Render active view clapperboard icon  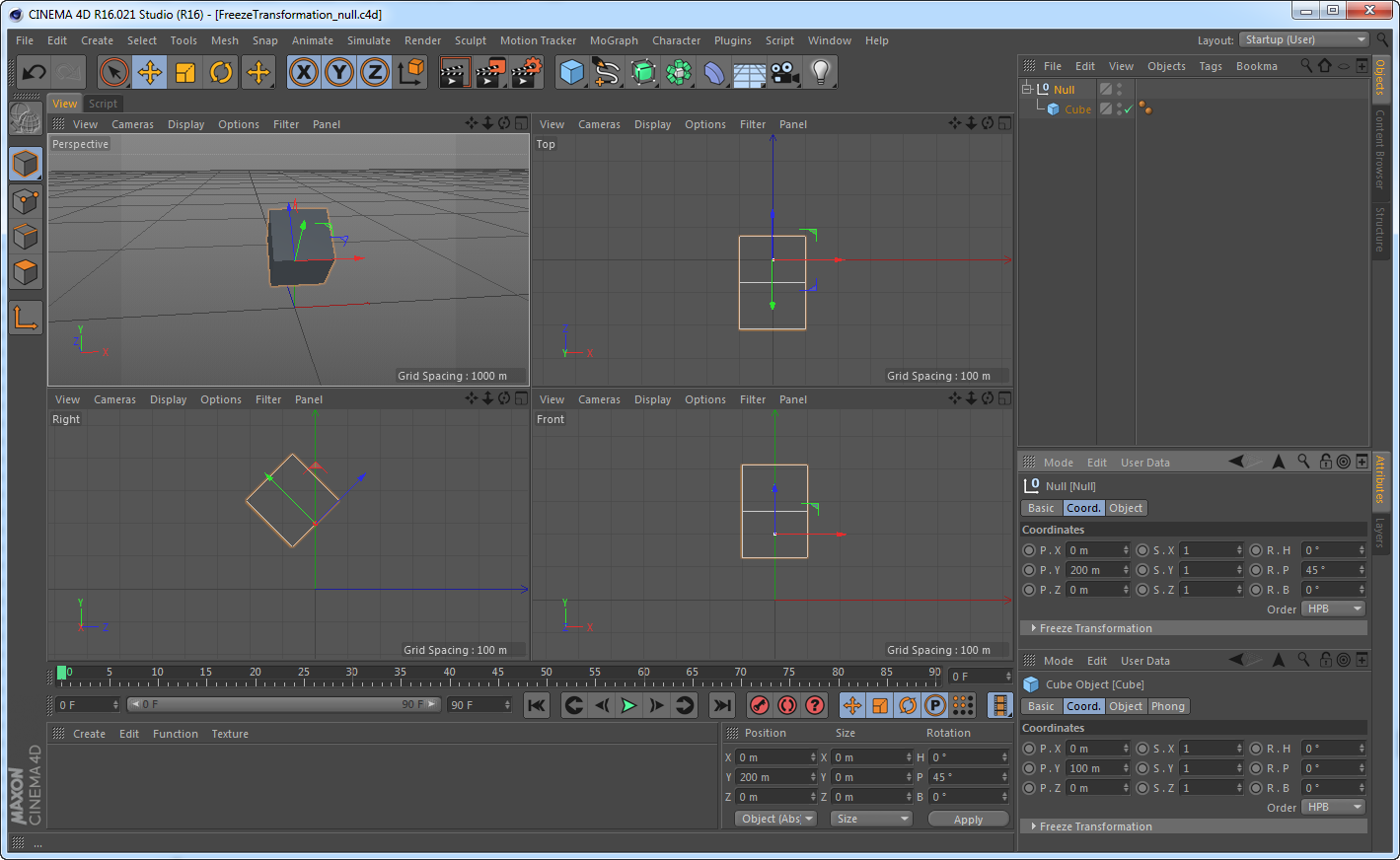[454, 72]
